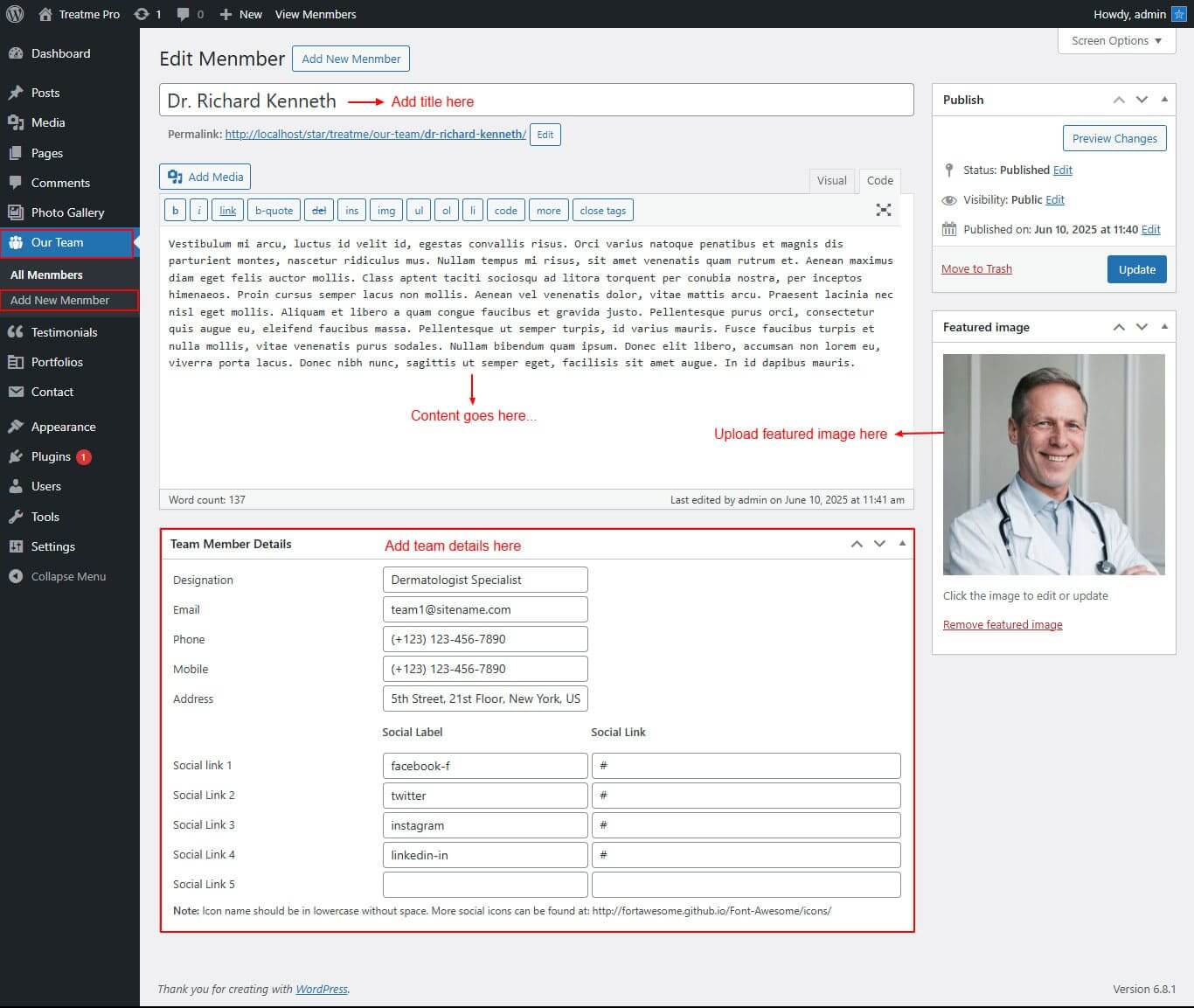
Task: Switch to the Visual editor tab
Action: click(x=831, y=180)
